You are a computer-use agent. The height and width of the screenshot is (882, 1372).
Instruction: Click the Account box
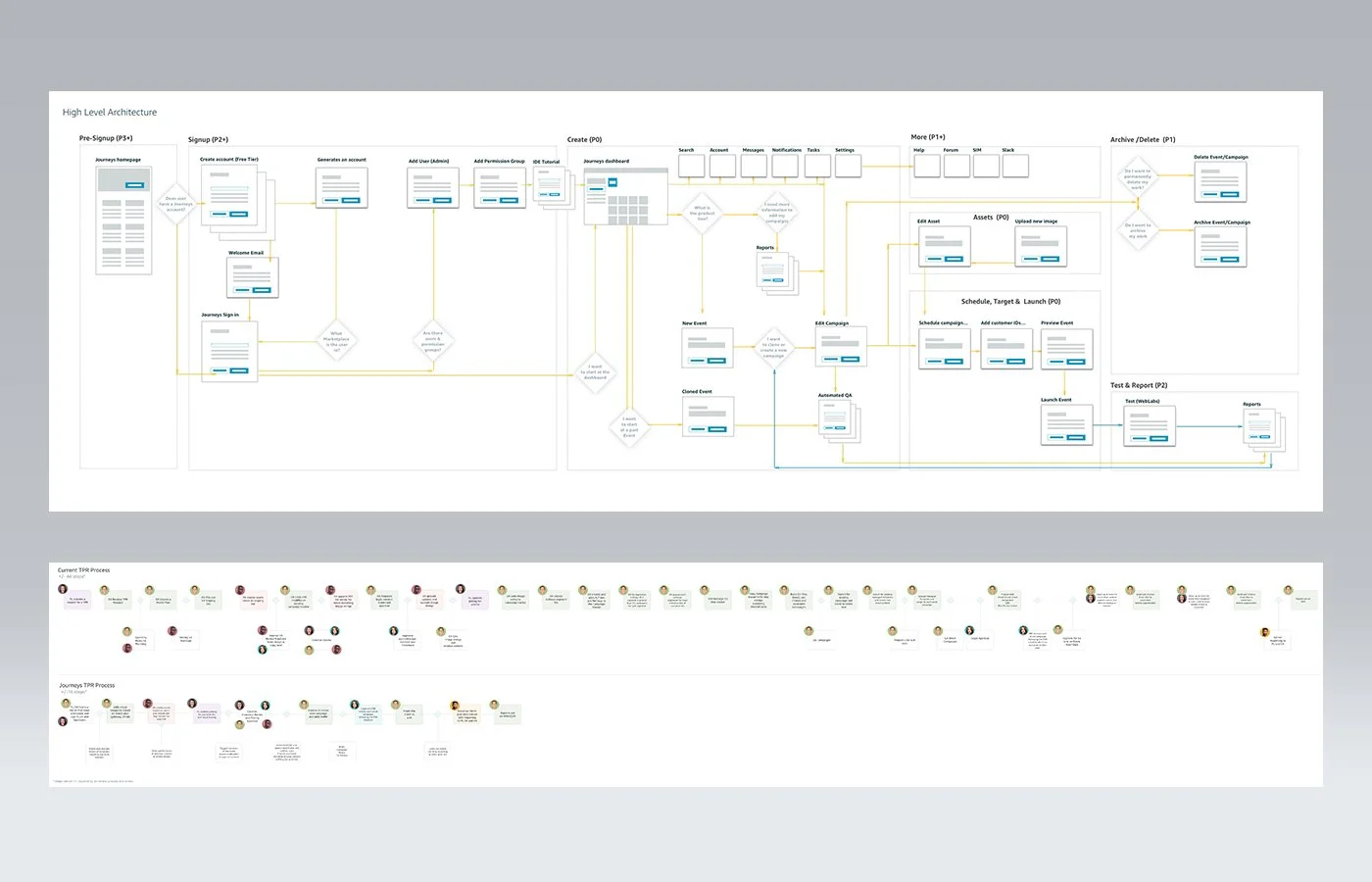722,166
